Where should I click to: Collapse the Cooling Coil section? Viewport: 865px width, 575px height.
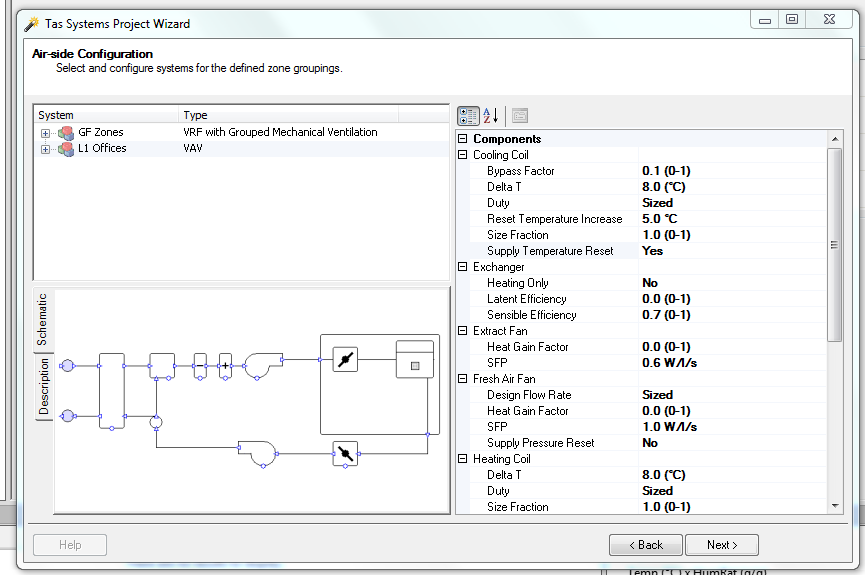tap(463, 155)
